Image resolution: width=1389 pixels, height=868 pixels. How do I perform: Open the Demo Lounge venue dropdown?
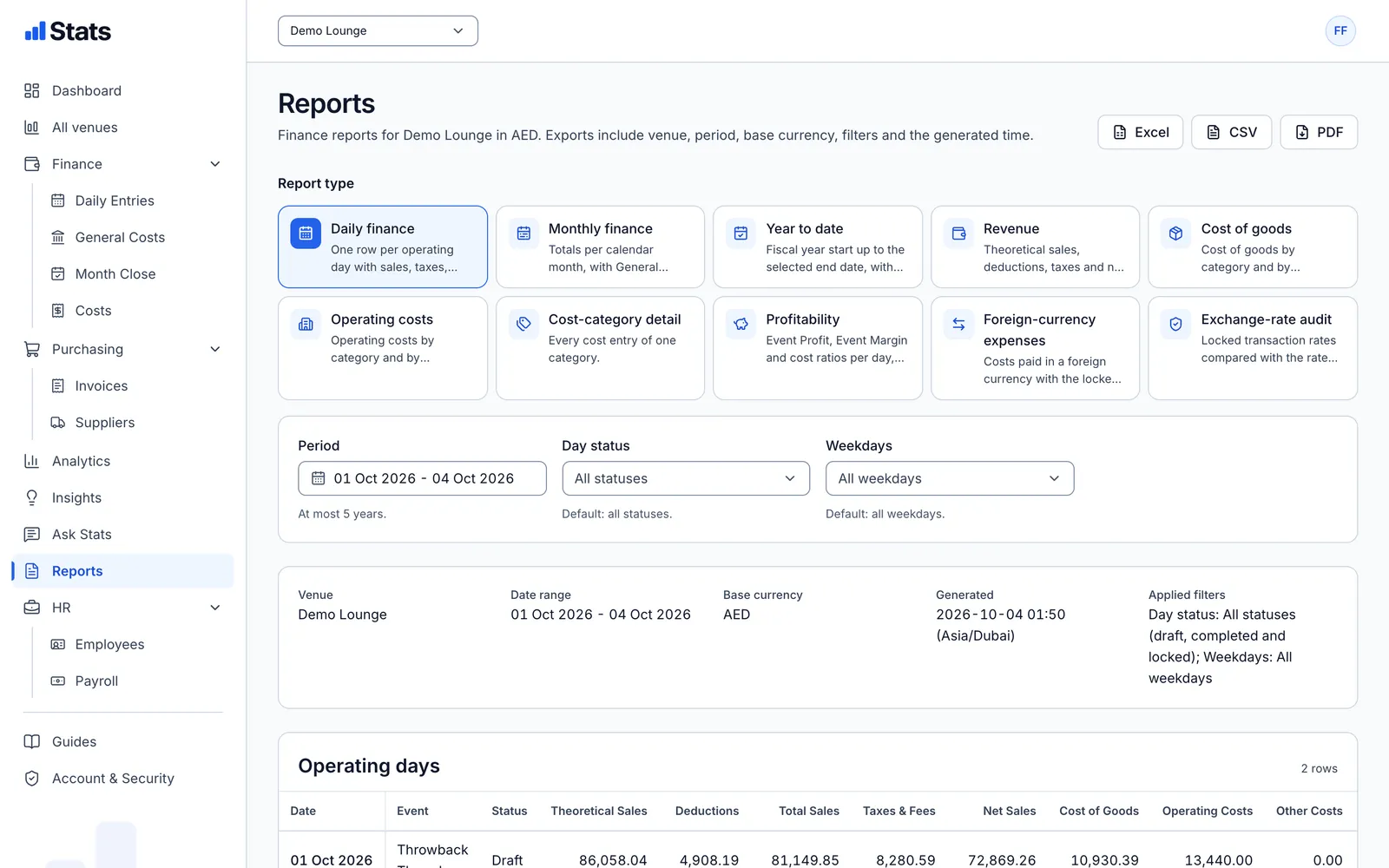[378, 30]
